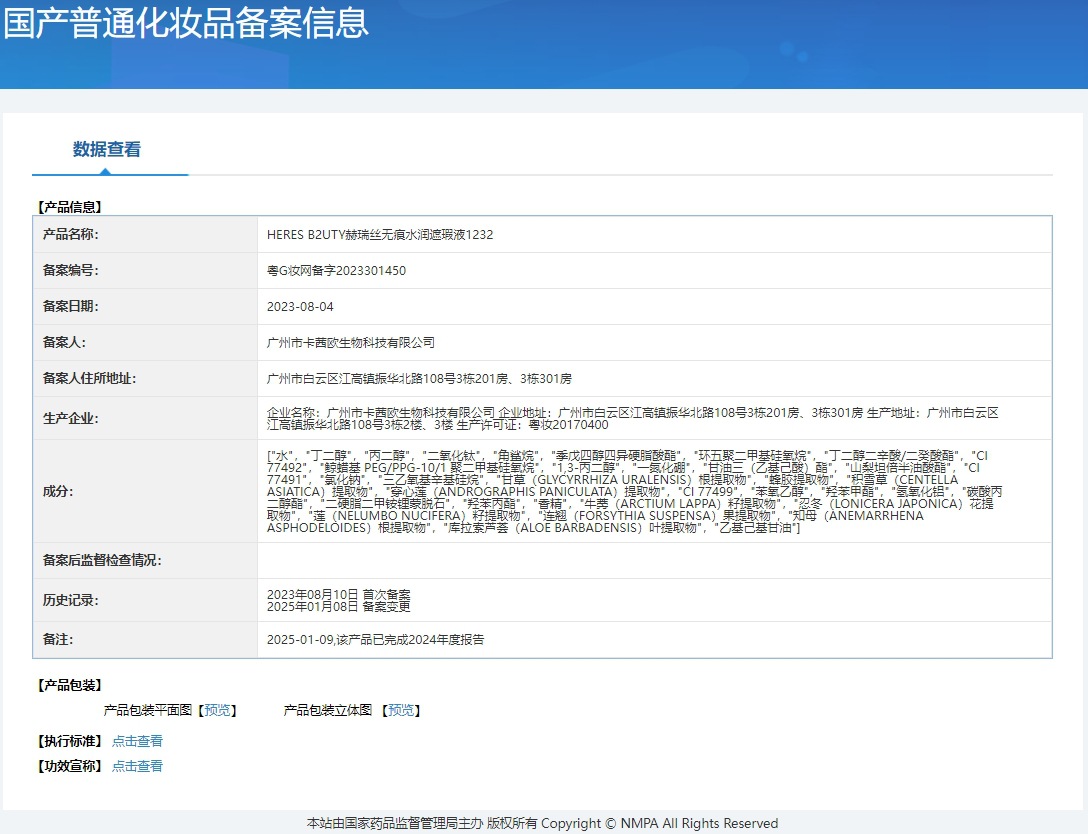Click the 国产普通化妆品备案信息 page title
1088x834 pixels.
pyautogui.click(x=185, y=22)
